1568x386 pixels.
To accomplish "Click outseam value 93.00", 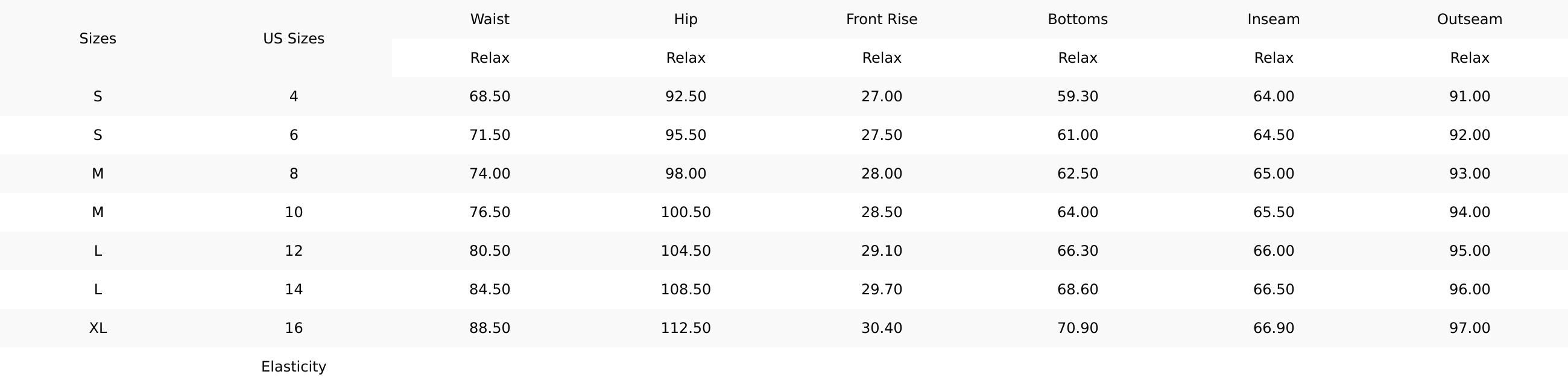I will (x=1469, y=174).
